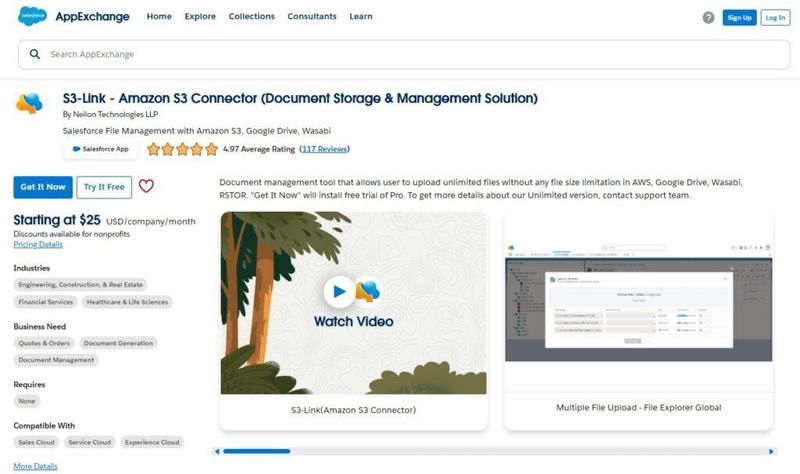Viewport: 800px width, 474px height.
Task: Select the Experience Cloud tag
Action: [152, 442]
